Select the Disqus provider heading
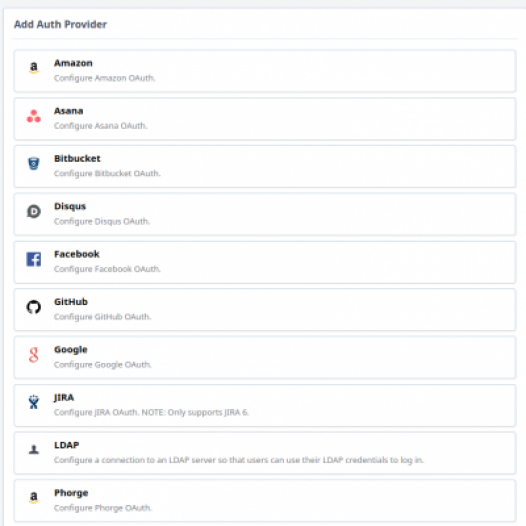Viewport: 526px width, 526px height. (70, 206)
